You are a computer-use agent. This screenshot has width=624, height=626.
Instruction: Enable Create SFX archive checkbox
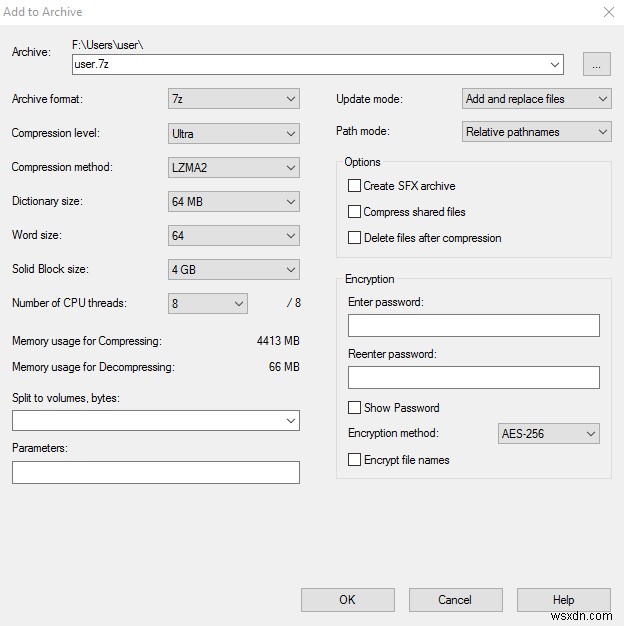[355, 186]
